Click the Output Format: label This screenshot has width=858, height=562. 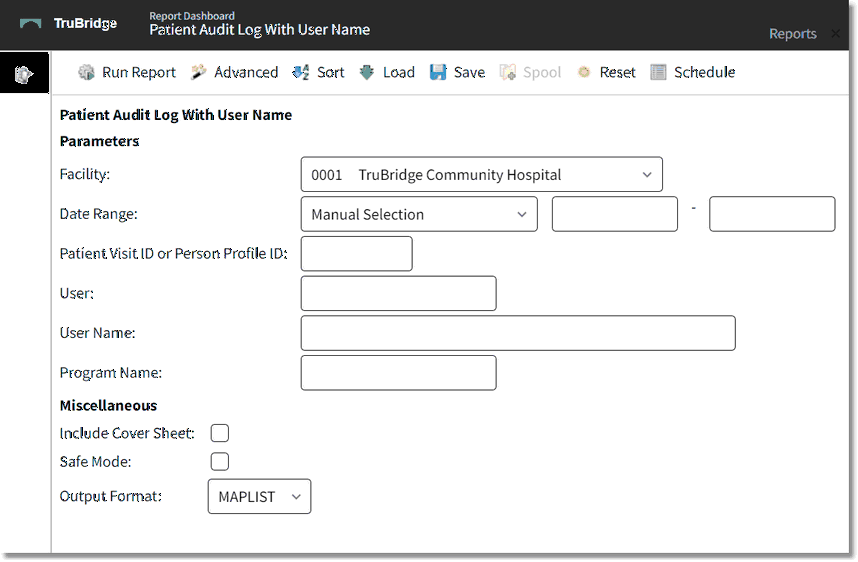(111, 496)
